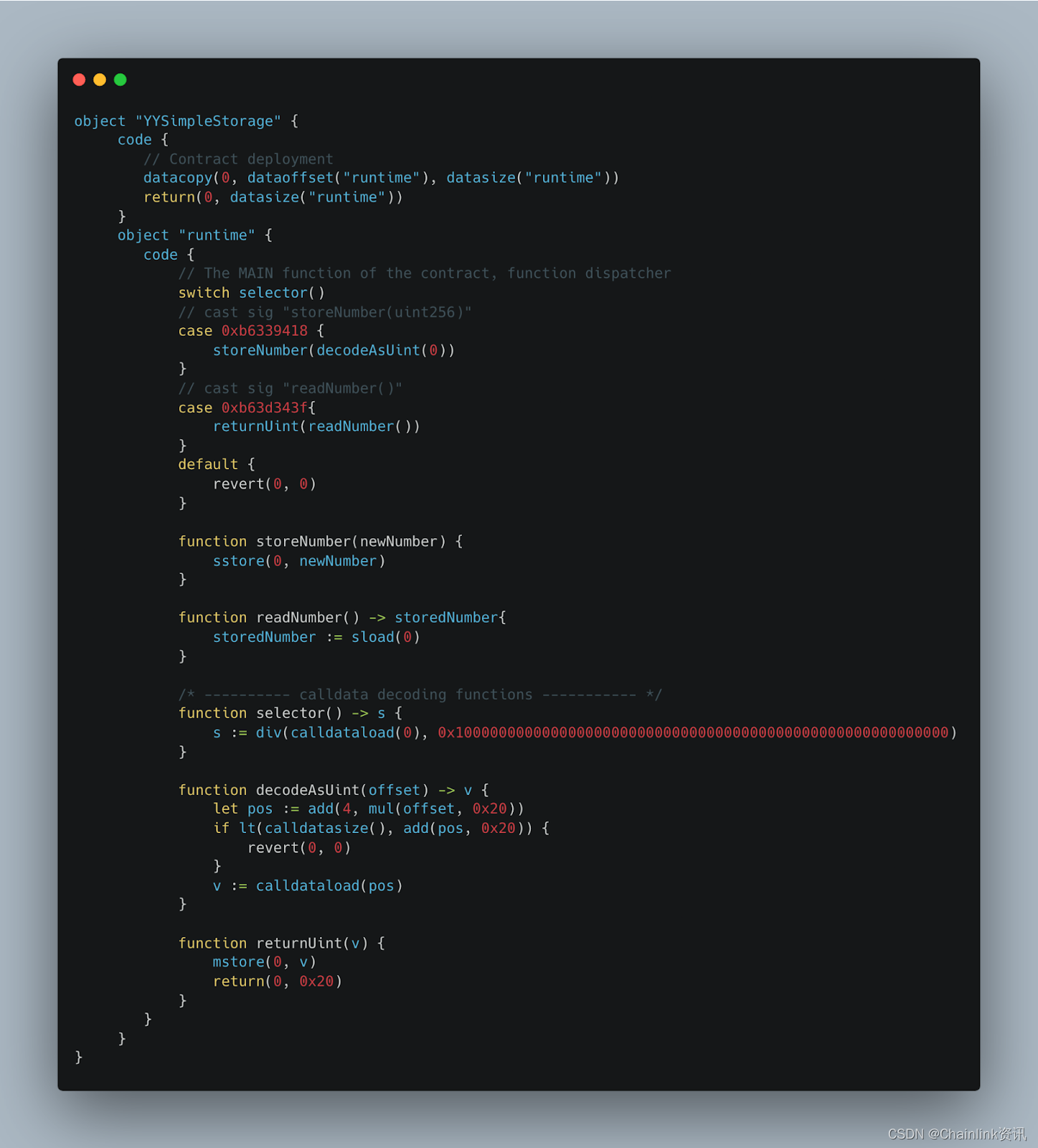This screenshot has height=1148, width=1038.
Task: Click the calldata decoding functions comment
Action: tap(420, 695)
